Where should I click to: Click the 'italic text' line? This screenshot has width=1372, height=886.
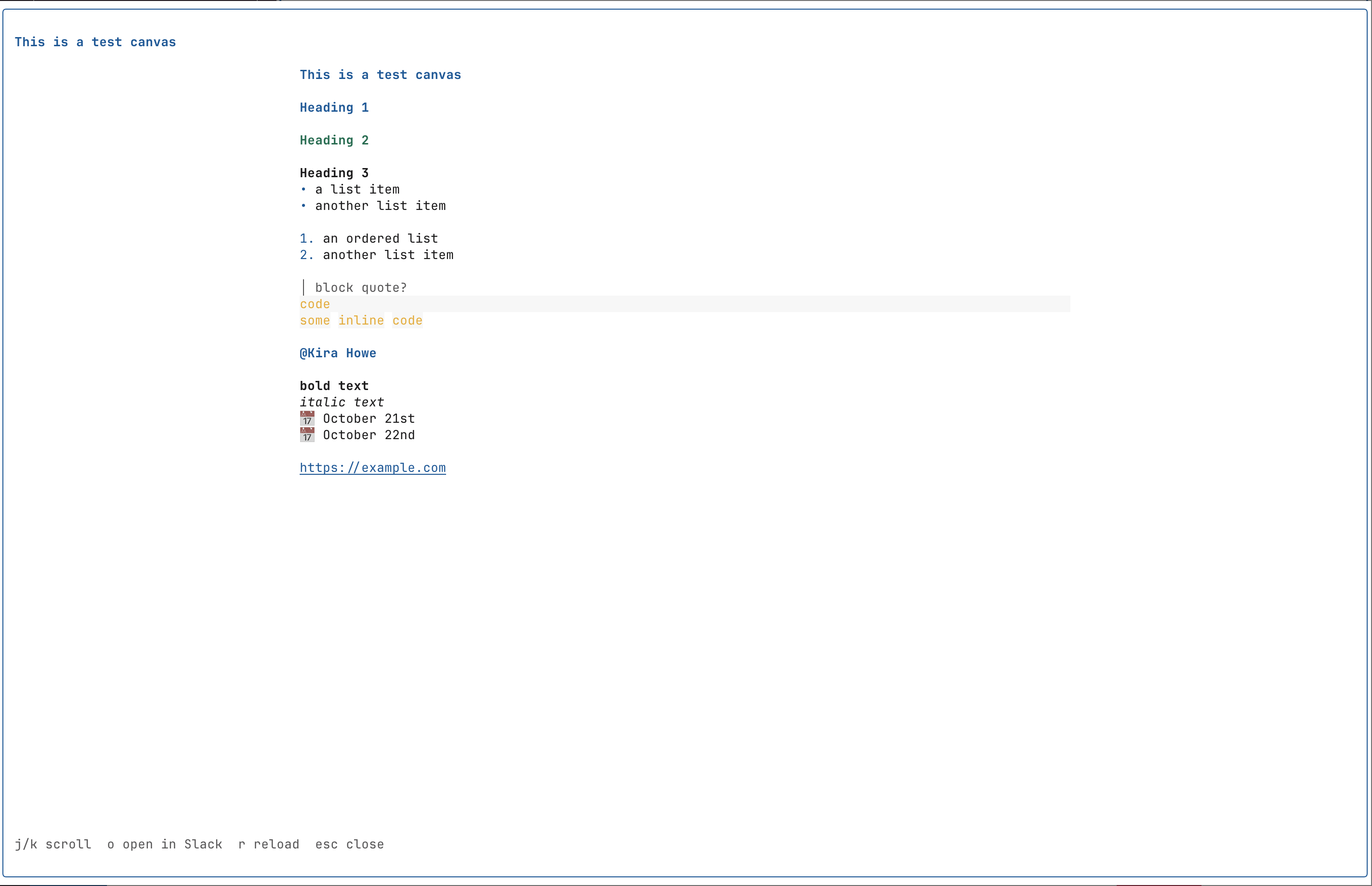pos(342,402)
